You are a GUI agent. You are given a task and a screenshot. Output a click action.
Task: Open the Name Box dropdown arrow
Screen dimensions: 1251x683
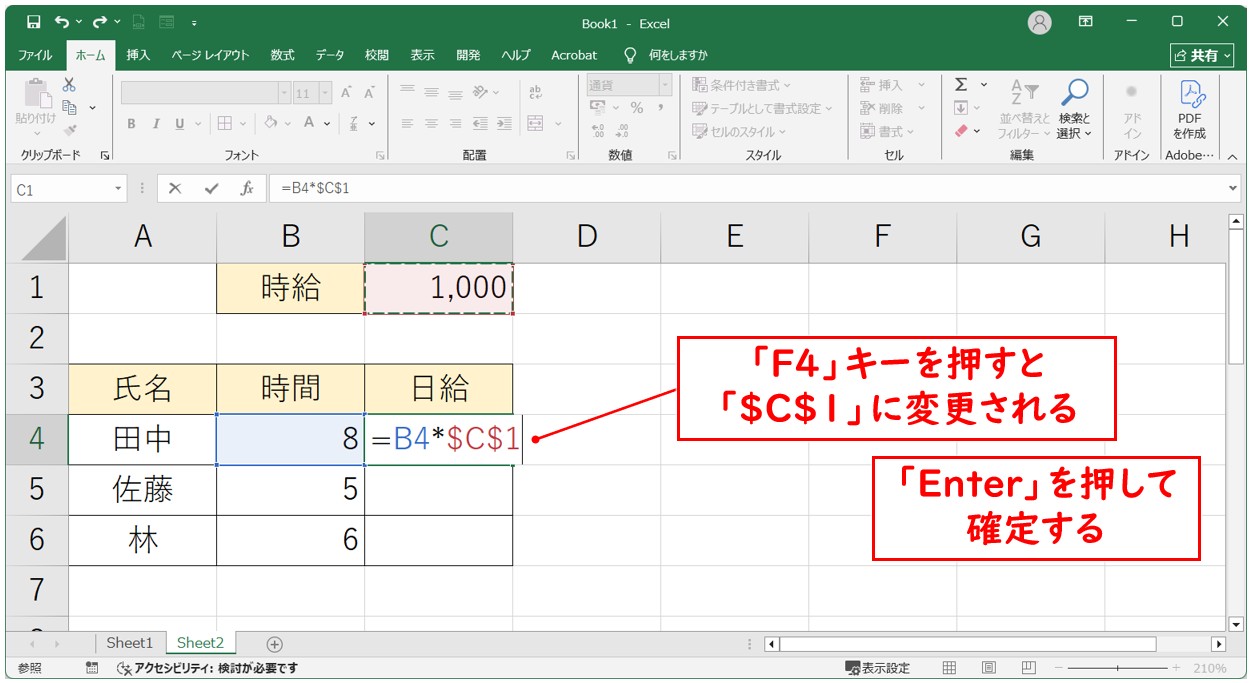click(x=118, y=188)
